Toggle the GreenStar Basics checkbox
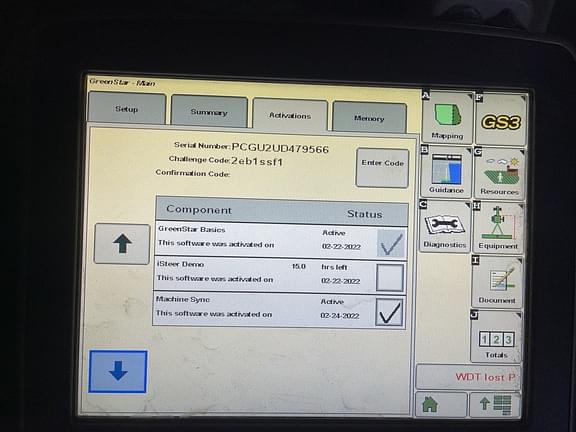This screenshot has height=432, width=576. (391, 243)
